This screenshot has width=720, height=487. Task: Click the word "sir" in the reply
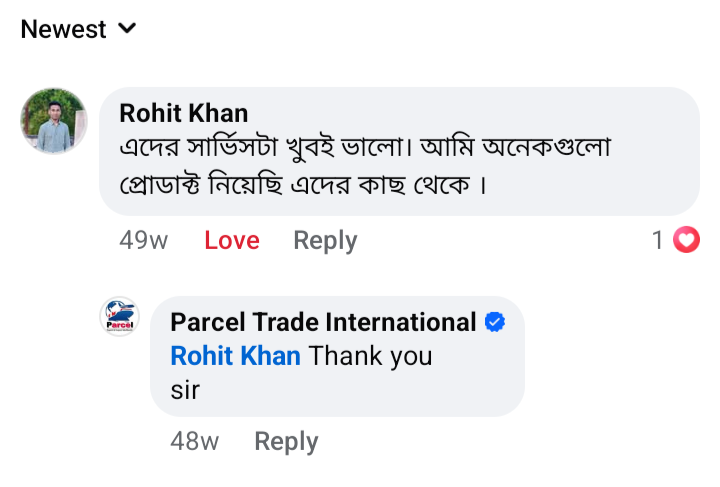pyautogui.click(x=185, y=390)
